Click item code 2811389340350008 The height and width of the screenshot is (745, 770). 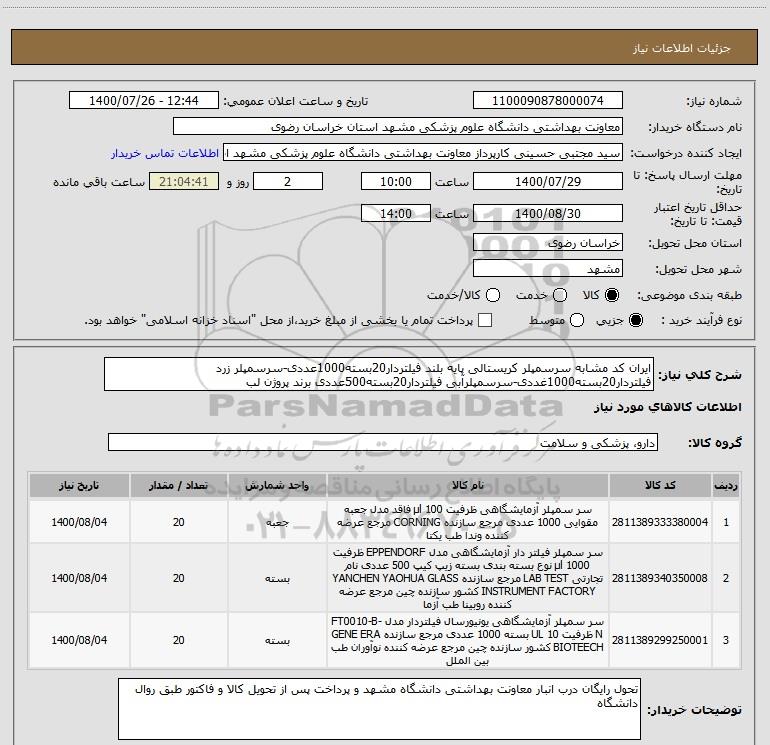[x=660, y=578]
